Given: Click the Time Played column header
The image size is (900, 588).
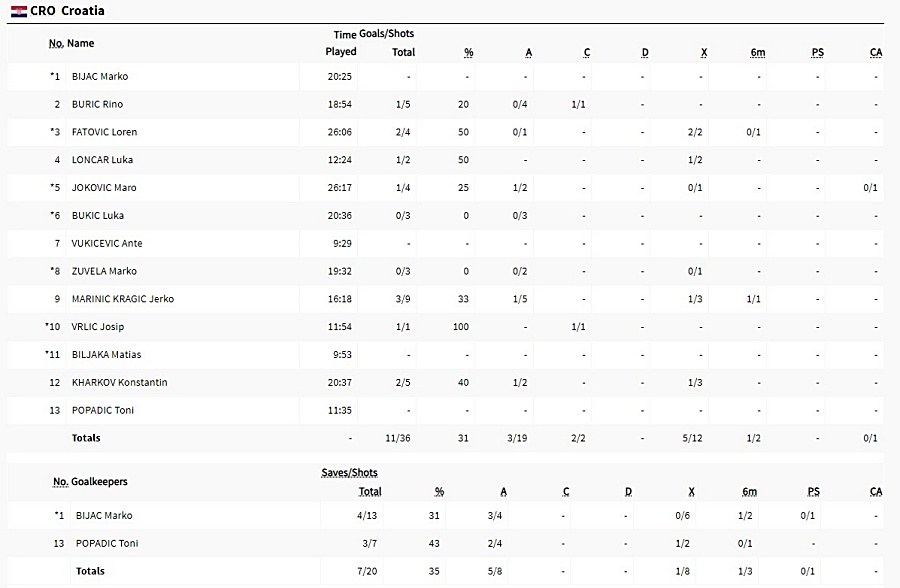Looking at the screenshot, I should pyautogui.click(x=341, y=43).
